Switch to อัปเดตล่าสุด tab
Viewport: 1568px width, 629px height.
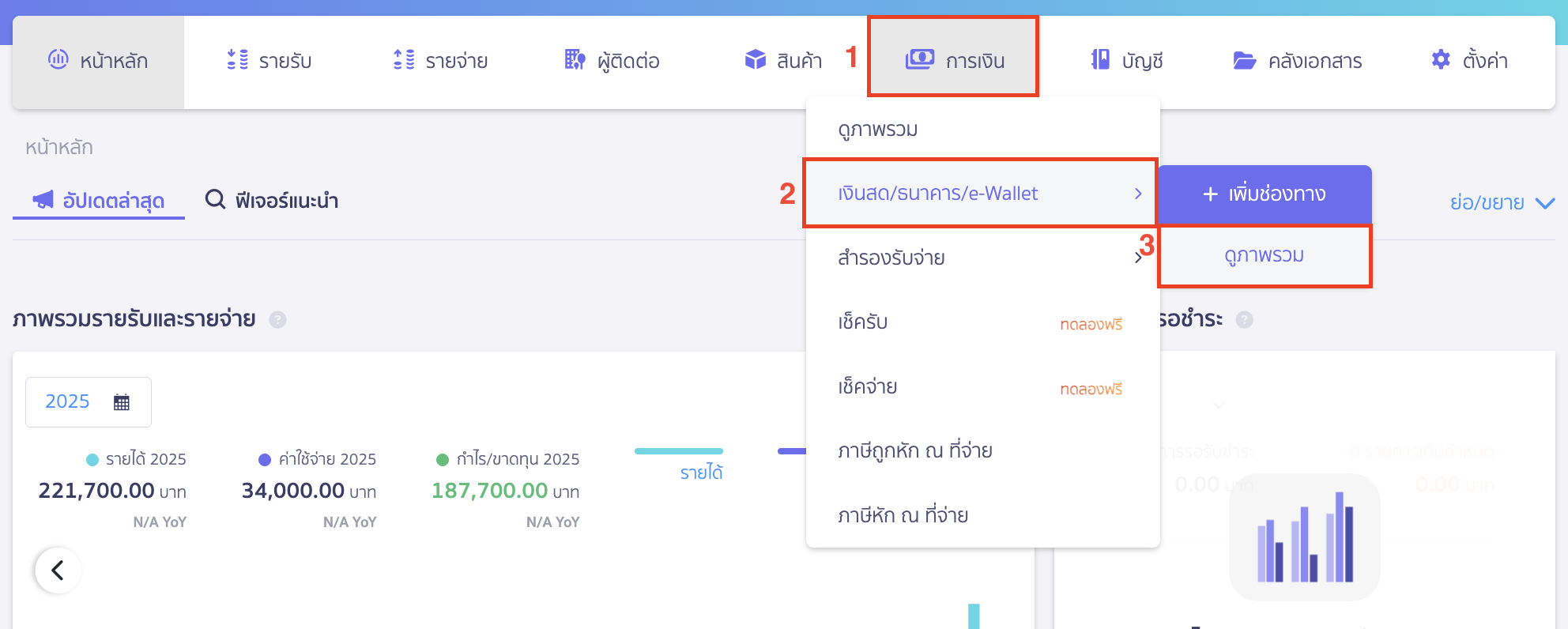[x=99, y=200]
